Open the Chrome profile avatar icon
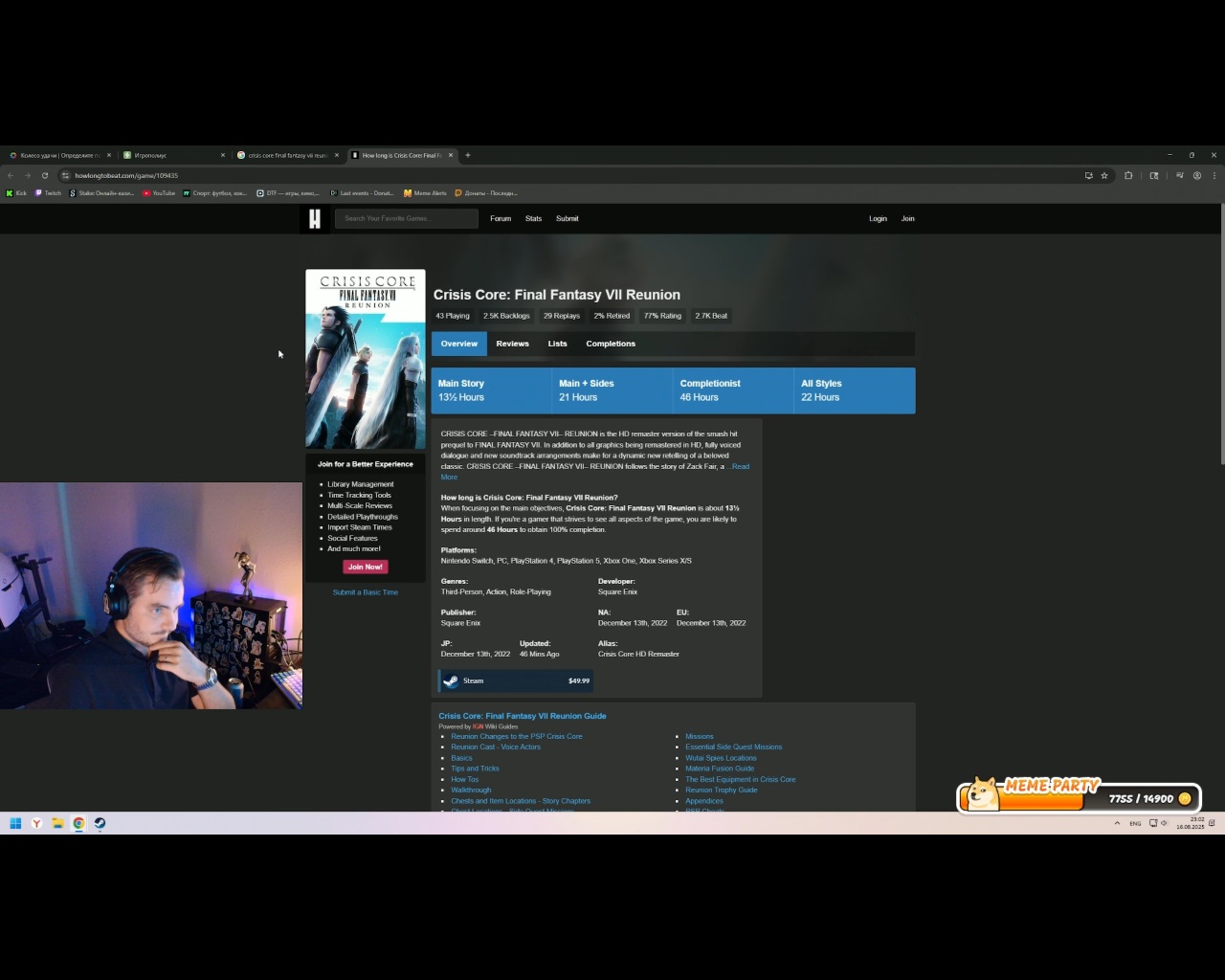 point(1197,175)
